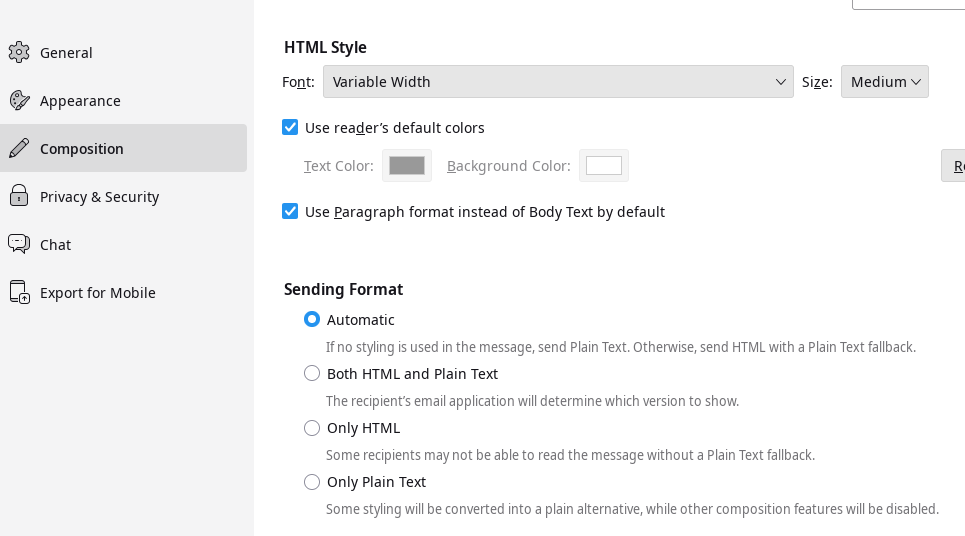Pick the gray Text Color swatch
965x536 pixels.
407,166
